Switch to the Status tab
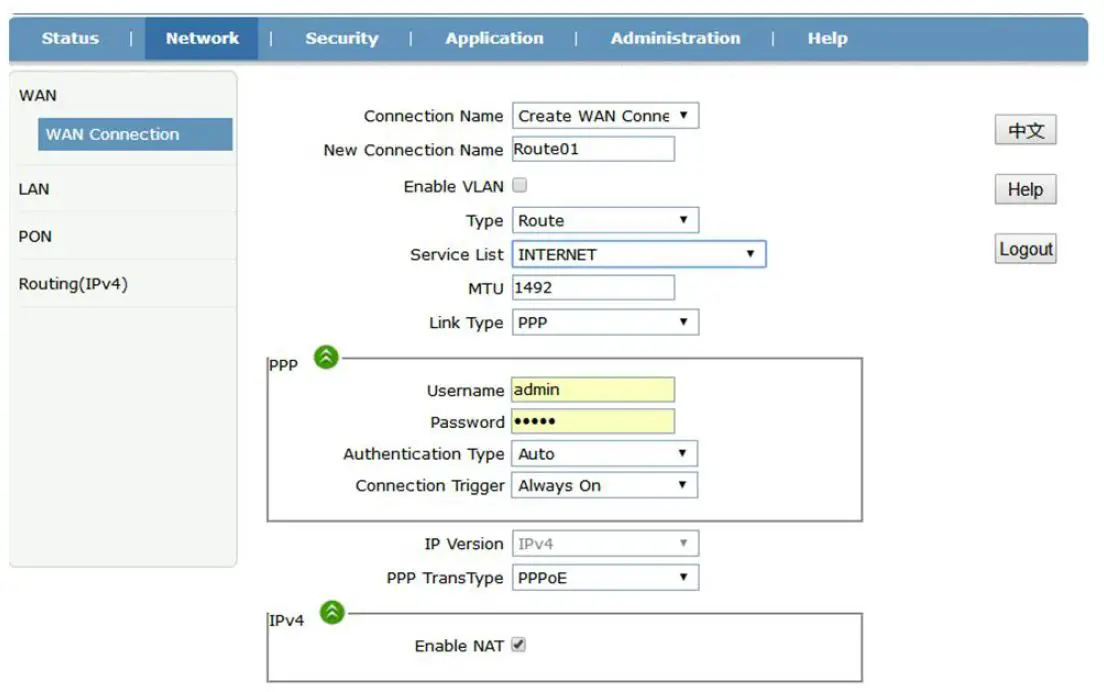 pyautogui.click(x=69, y=38)
